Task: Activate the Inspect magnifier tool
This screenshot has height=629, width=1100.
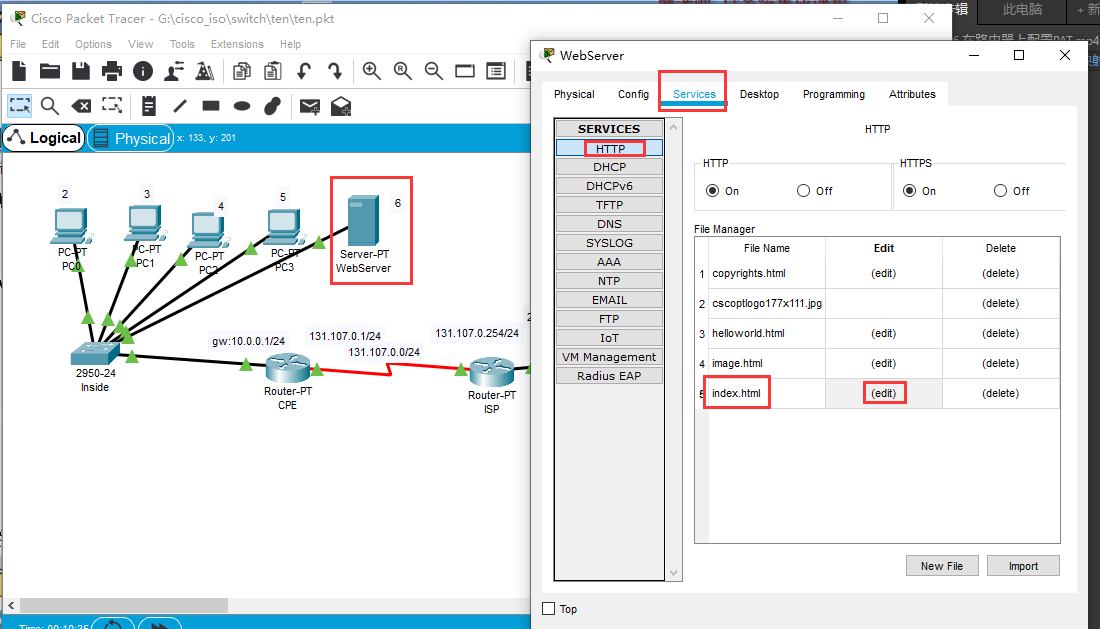Action: click(x=50, y=106)
